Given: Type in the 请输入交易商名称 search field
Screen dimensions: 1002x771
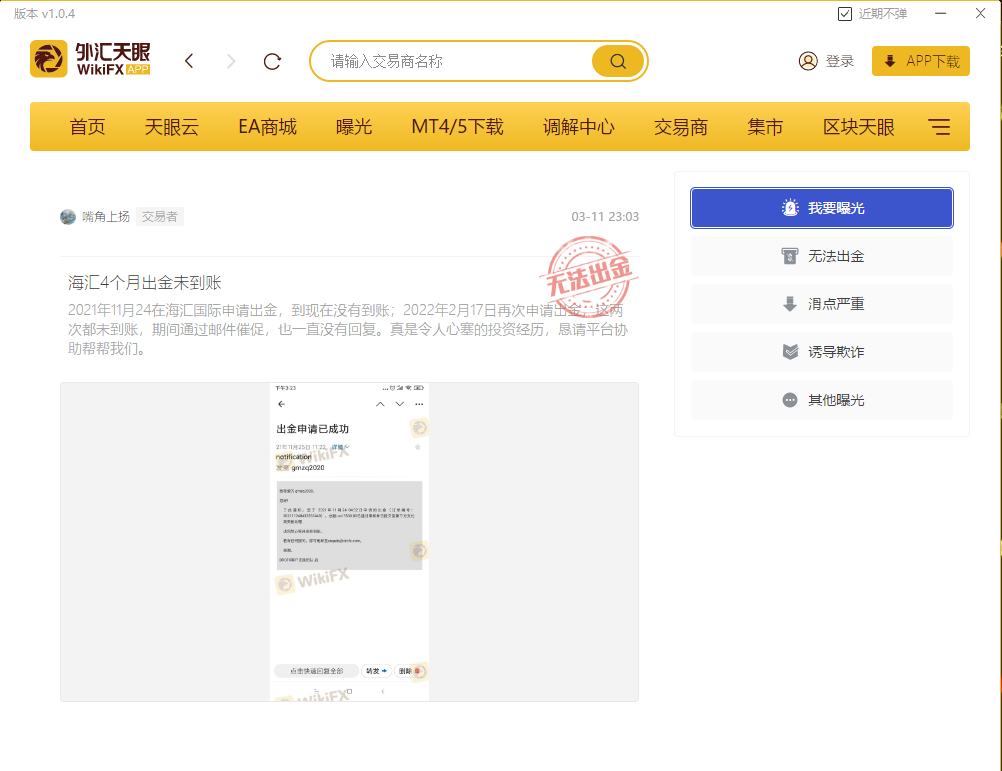Looking at the screenshot, I should tap(455, 61).
